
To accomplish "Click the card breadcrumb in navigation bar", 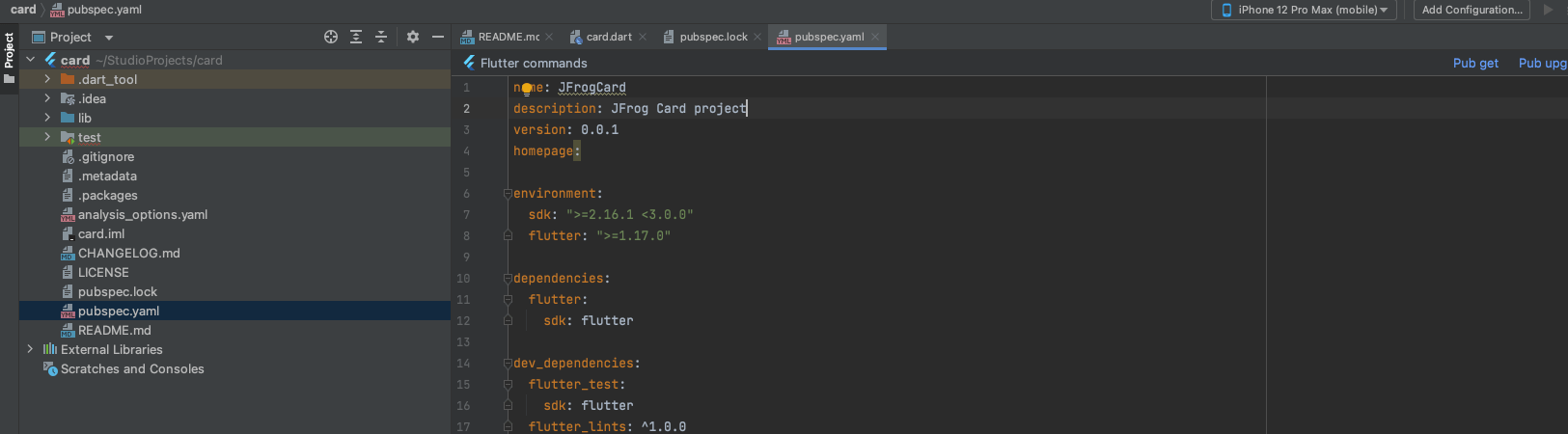I will (23, 10).
